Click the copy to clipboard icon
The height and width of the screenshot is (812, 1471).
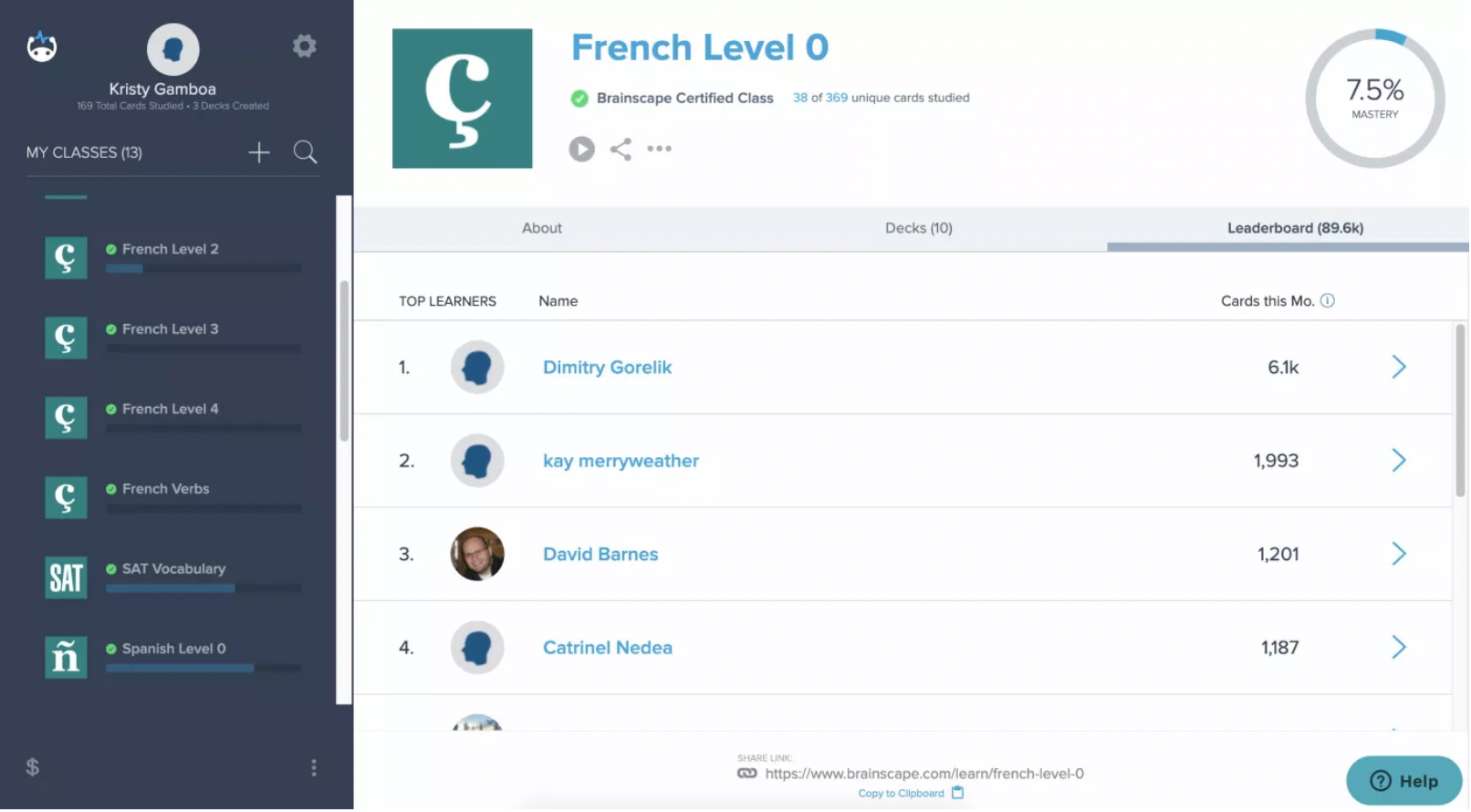pos(957,794)
